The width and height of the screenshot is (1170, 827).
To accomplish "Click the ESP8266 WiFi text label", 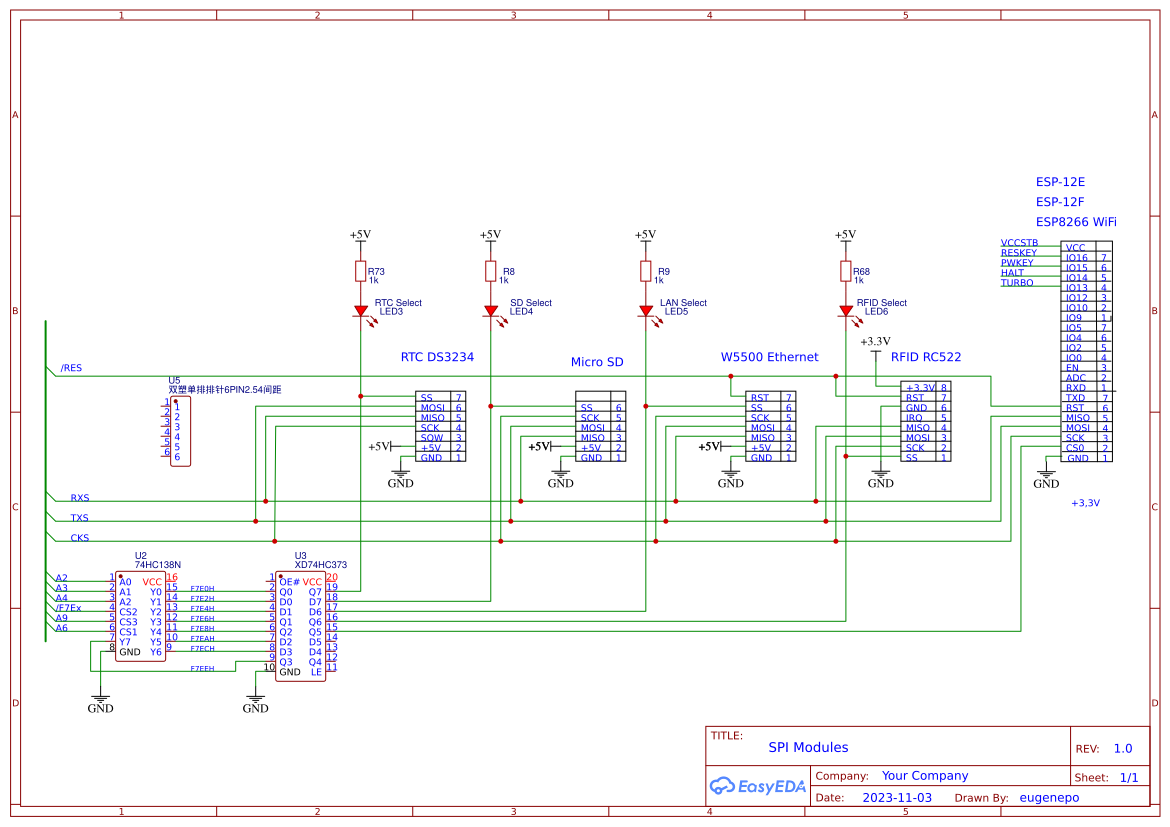I will (1075, 222).
